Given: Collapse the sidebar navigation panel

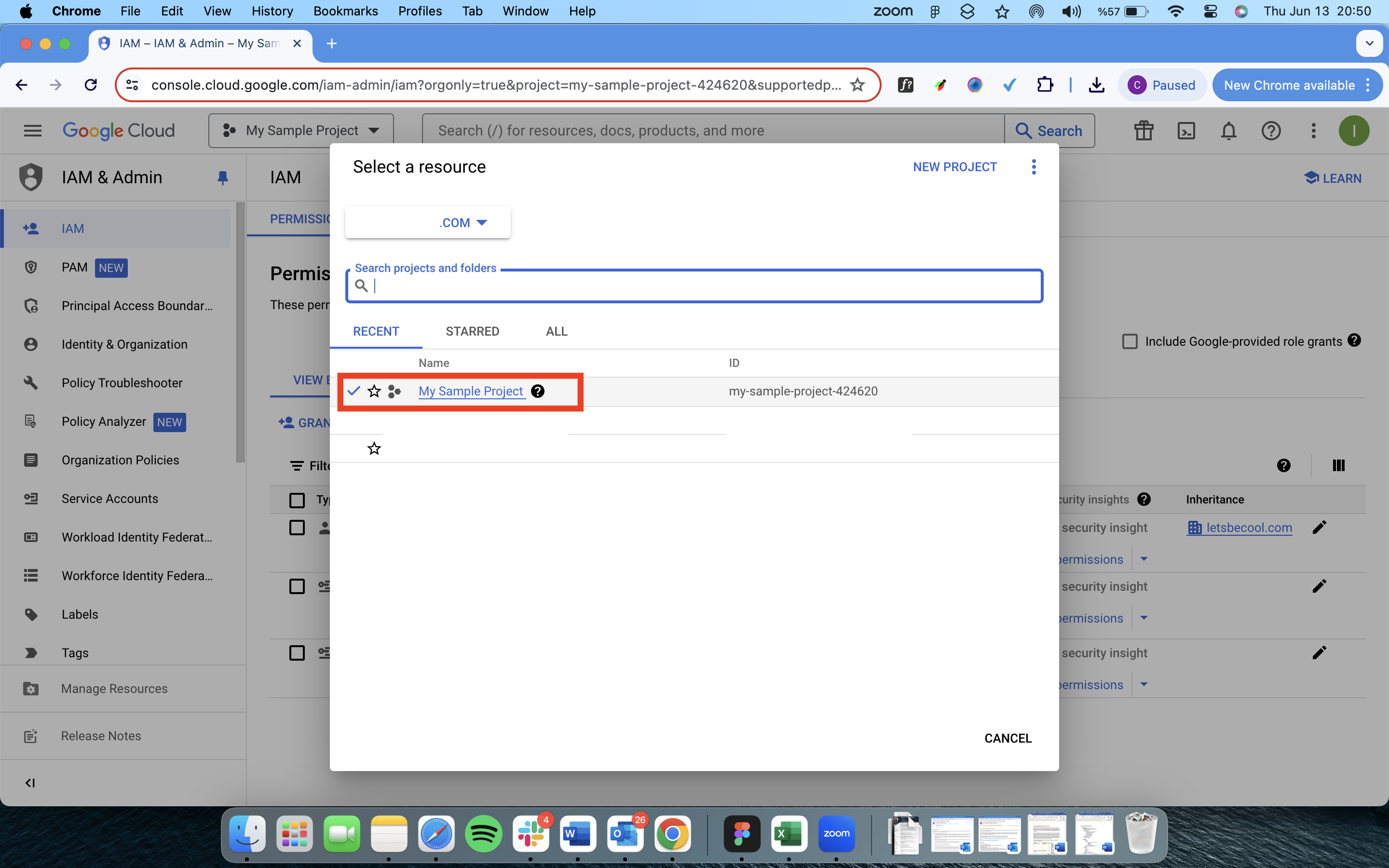Looking at the screenshot, I should point(30,783).
